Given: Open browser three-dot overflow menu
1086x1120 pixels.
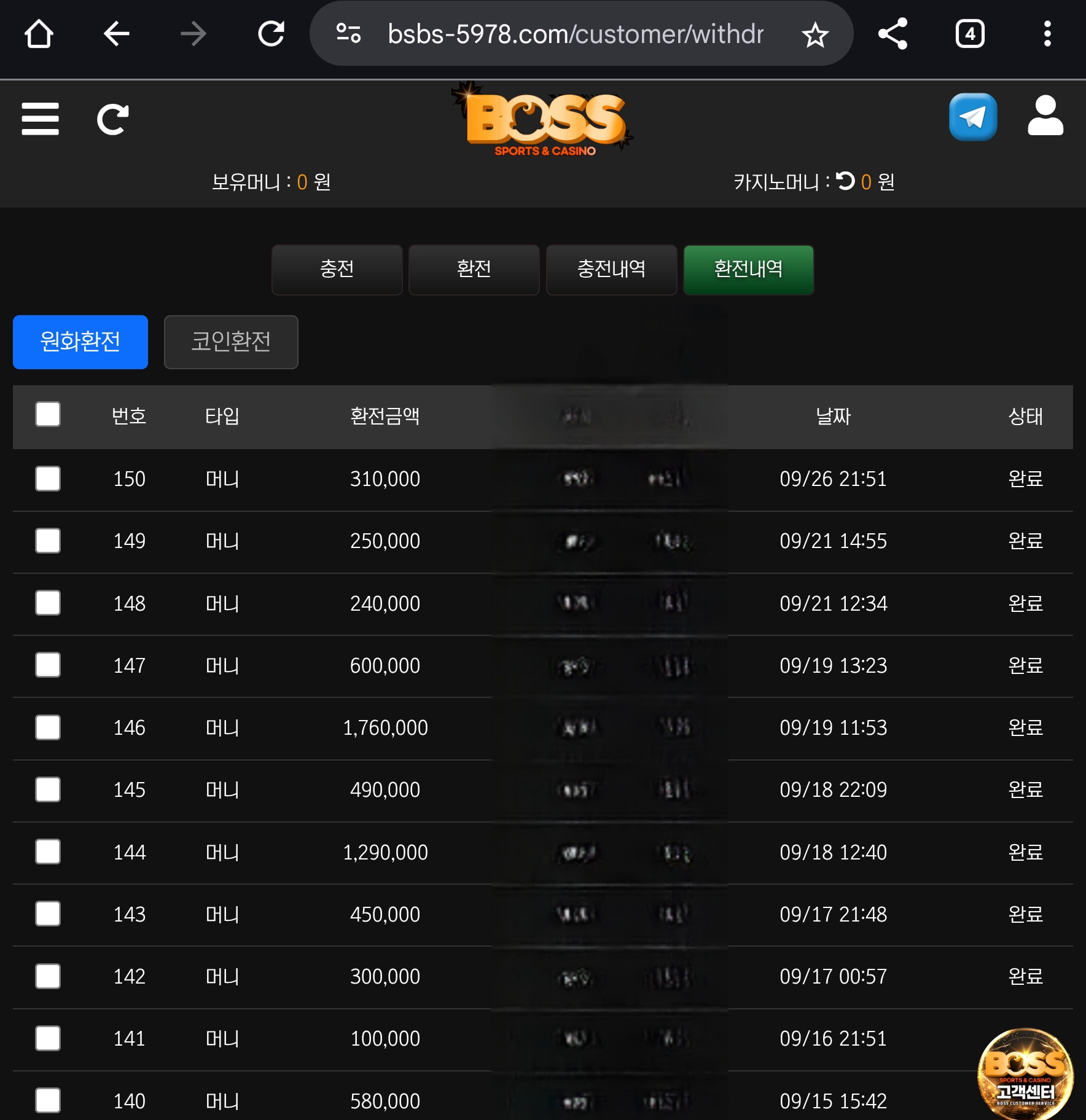Looking at the screenshot, I should click(x=1047, y=34).
